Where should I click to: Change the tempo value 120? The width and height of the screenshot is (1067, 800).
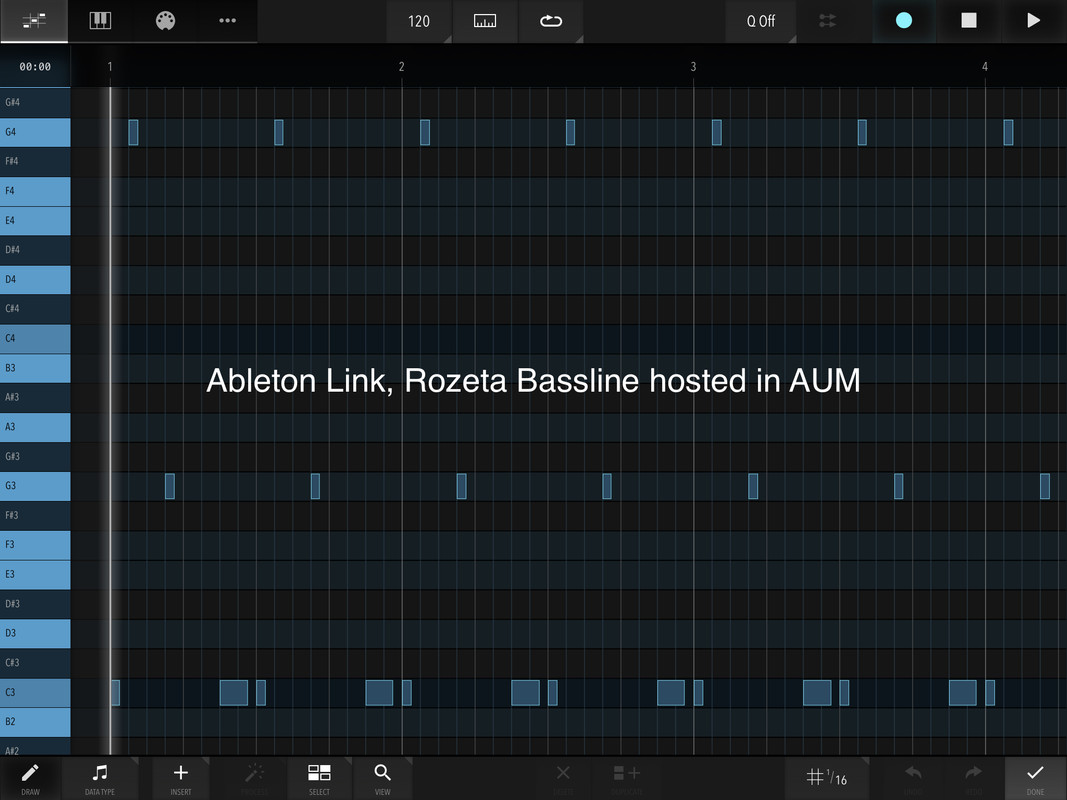point(418,21)
